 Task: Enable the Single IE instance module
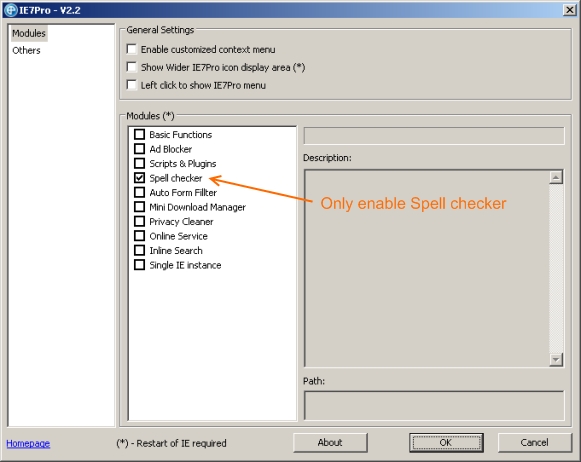139,265
